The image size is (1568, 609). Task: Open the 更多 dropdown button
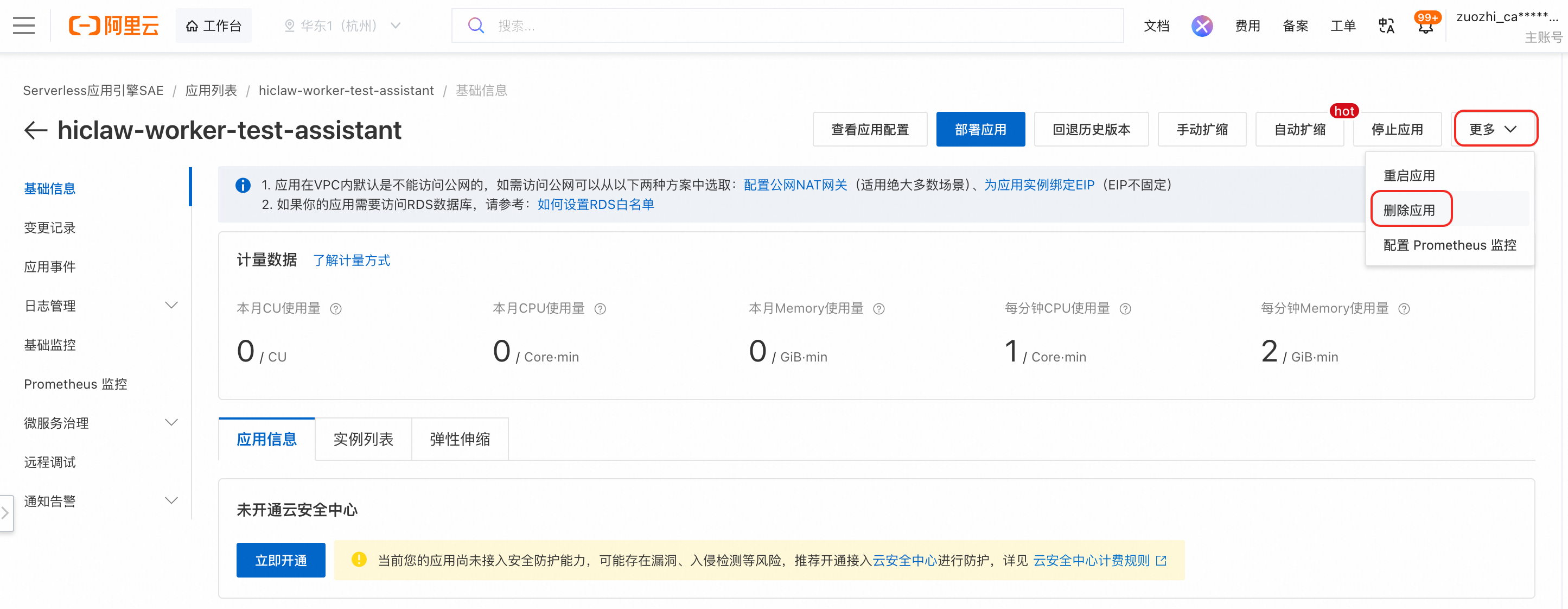tap(1494, 129)
